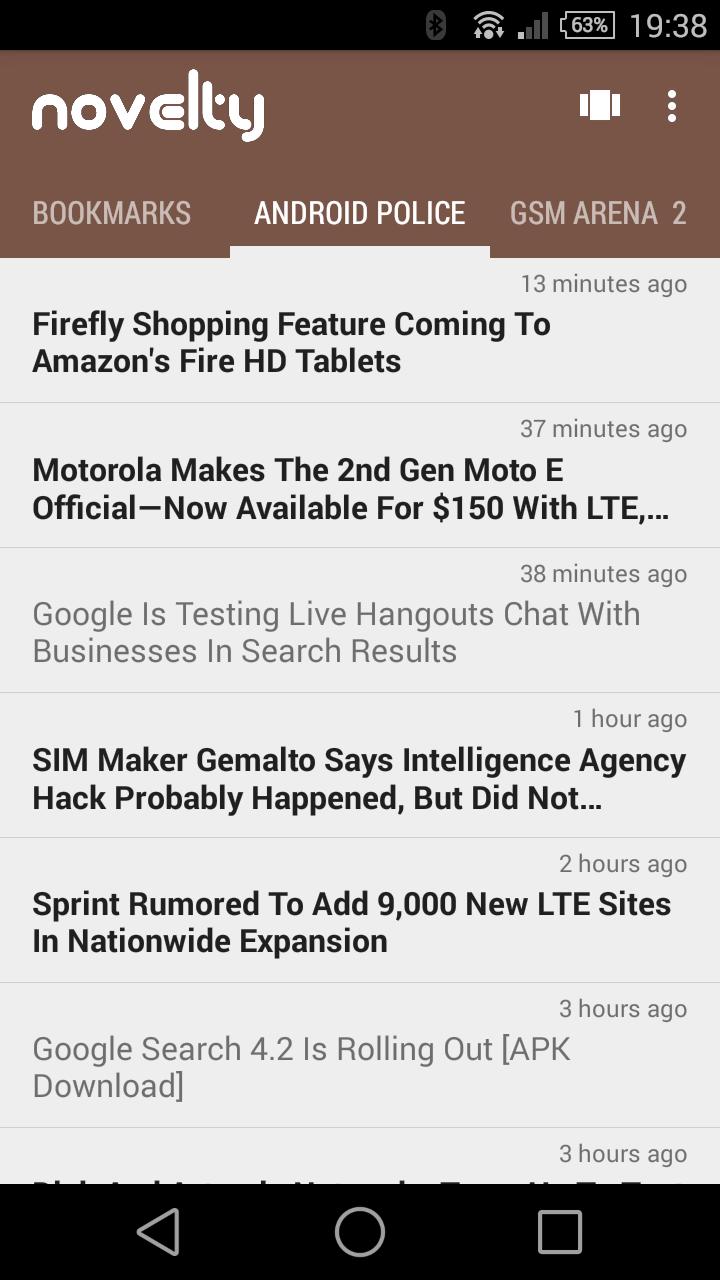
Task: Tap the 19:38 clock in status bar
Action: point(667,25)
